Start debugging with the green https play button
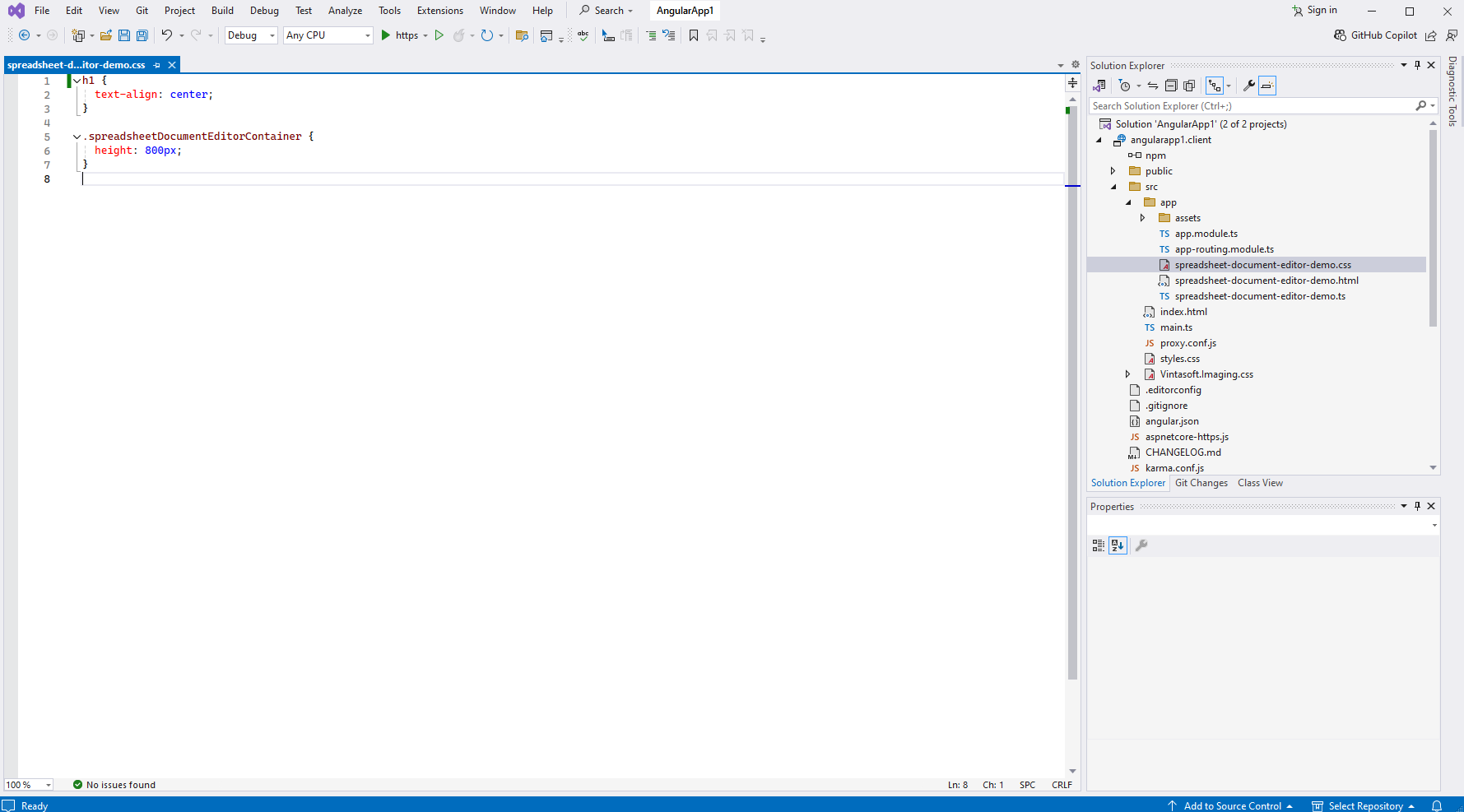Viewport: 1464px width, 812px height. pos(386,35)
